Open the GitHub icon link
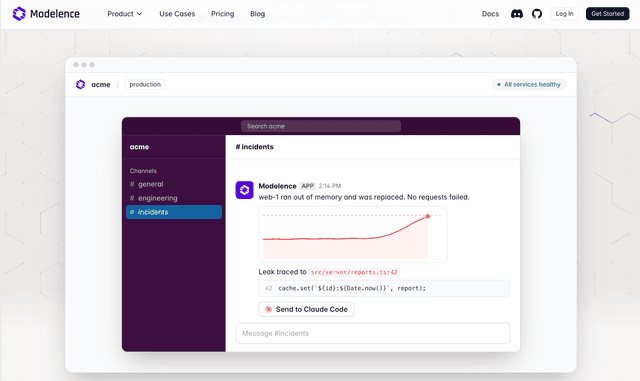 (x=537, y=14)
